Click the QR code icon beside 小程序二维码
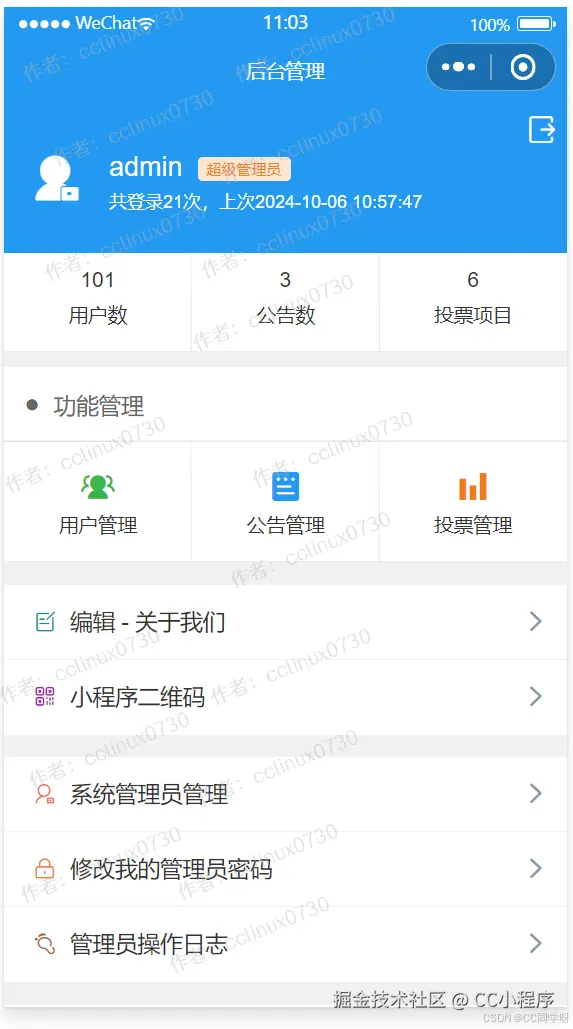This screenshot has height=1029, width=573. (x=45, y=696)
